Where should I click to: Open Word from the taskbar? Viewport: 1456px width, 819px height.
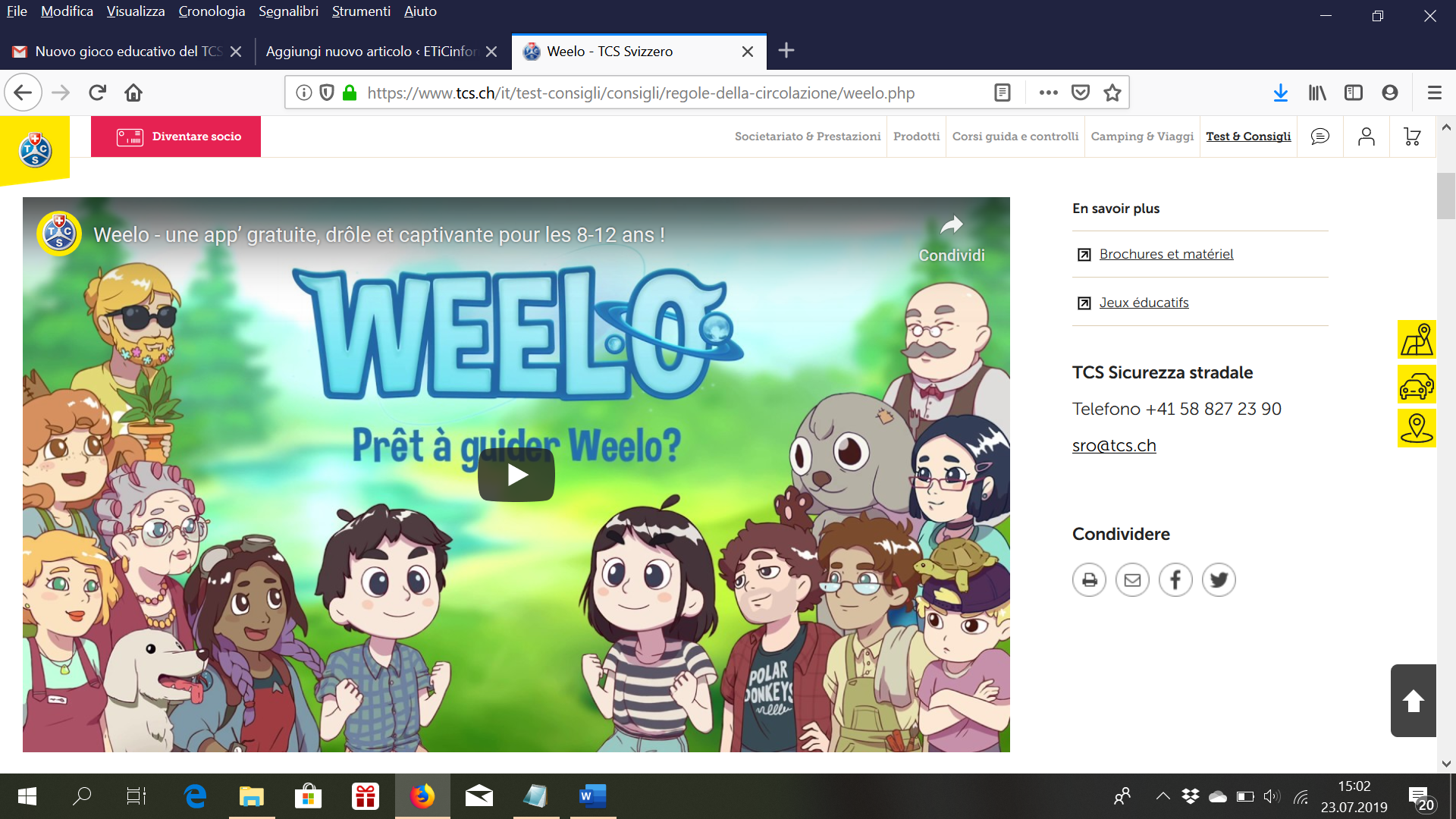(592, 796)
